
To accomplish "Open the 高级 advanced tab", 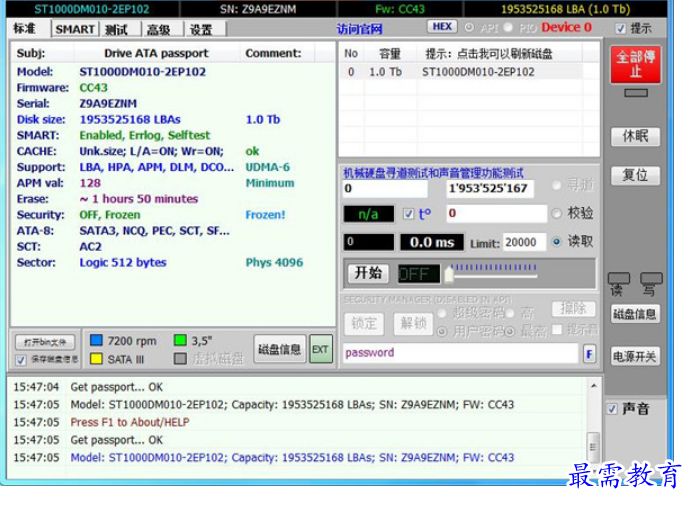I will 157,29.
